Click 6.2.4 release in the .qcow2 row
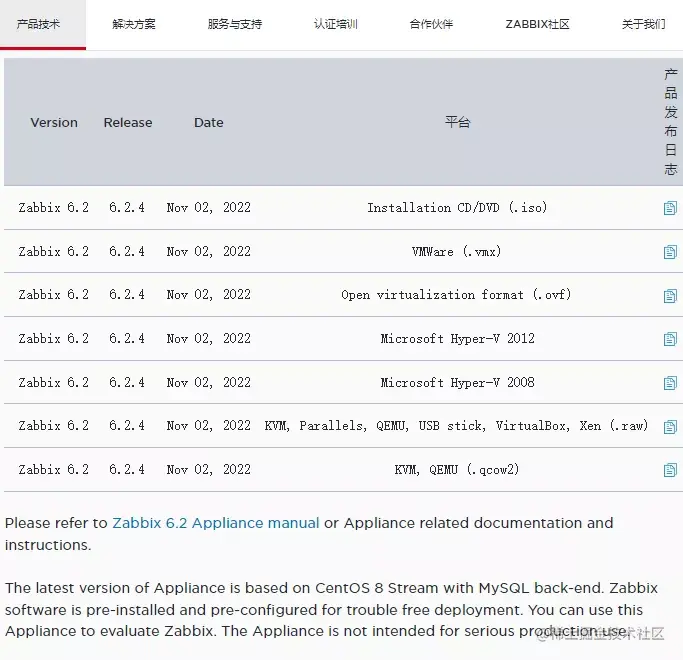This screenshot has width=683, height=660. [127, 470]
